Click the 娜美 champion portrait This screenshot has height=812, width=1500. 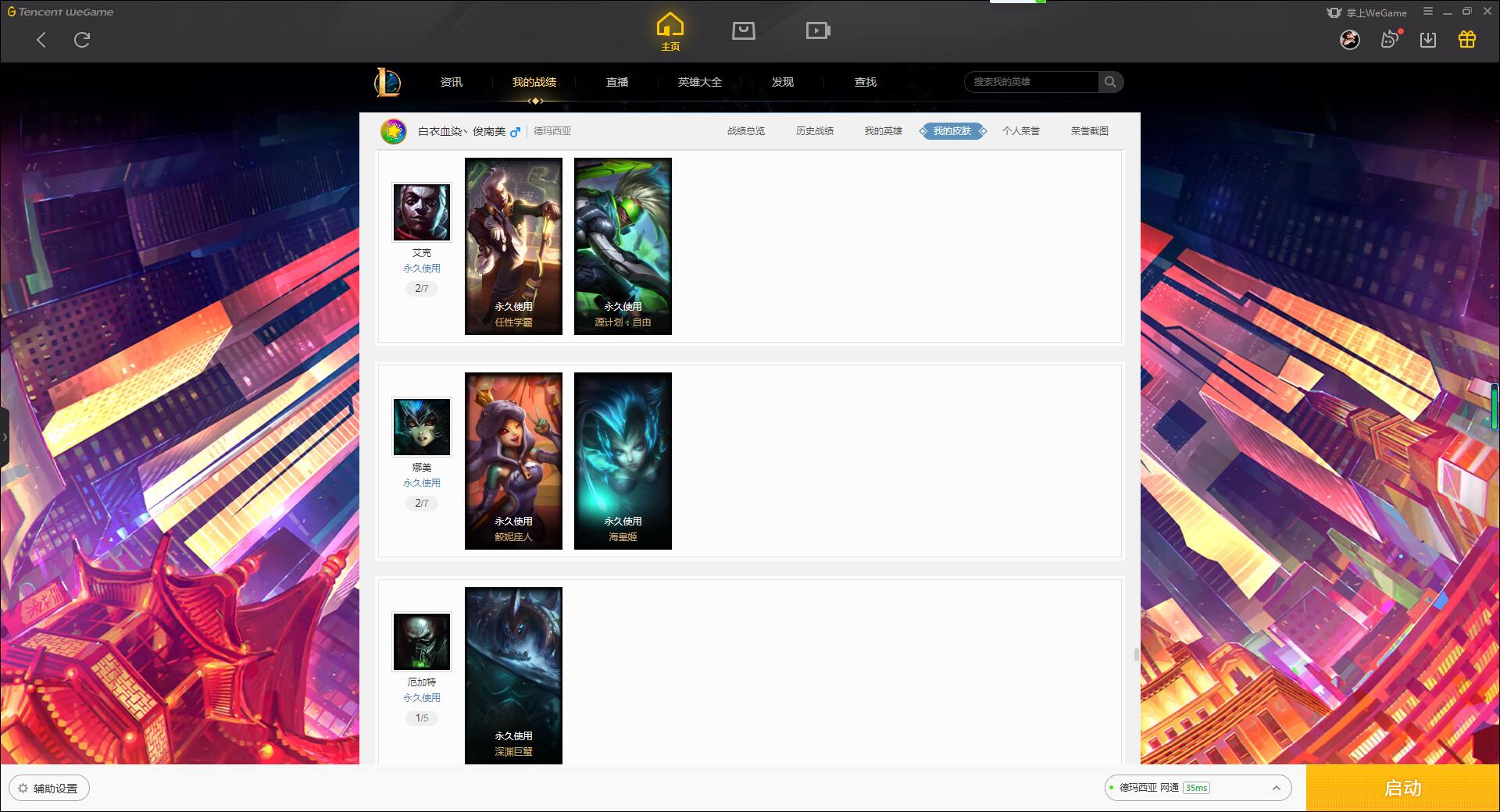click(x=422, y=427)
